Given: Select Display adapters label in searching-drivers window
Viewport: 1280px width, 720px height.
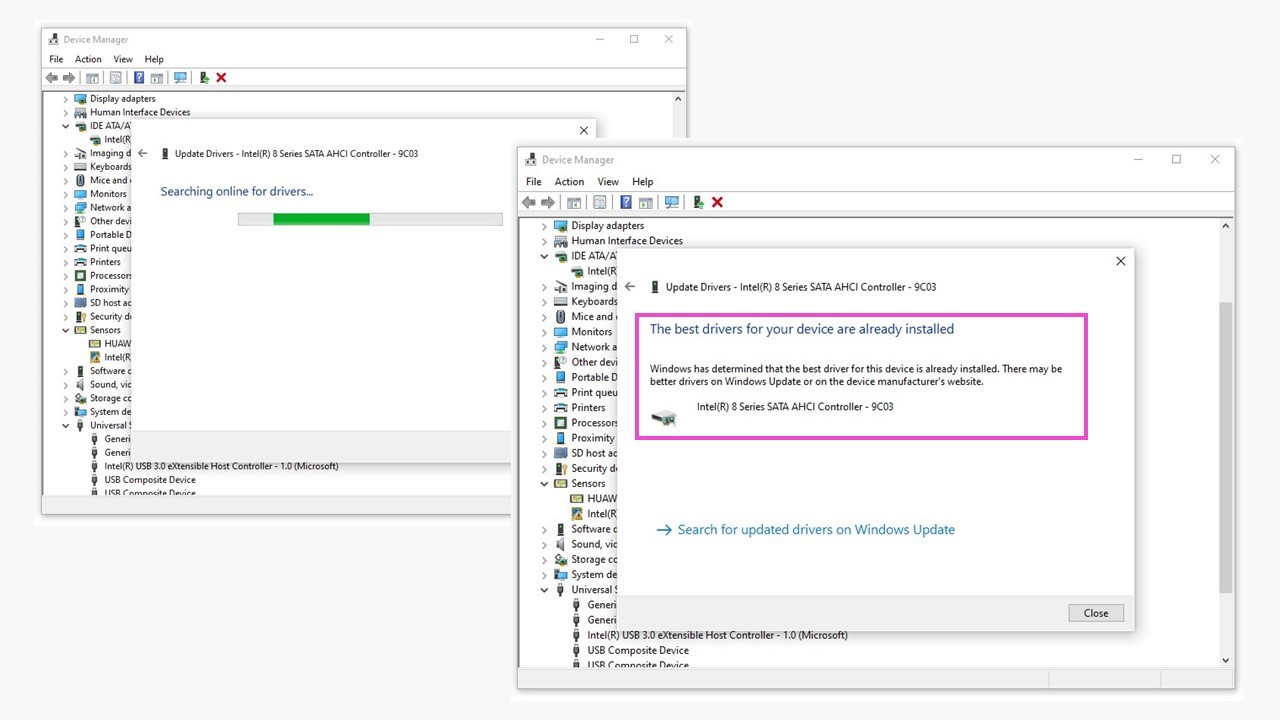Looking at the screenshot, I should click(x=122, y=99).
